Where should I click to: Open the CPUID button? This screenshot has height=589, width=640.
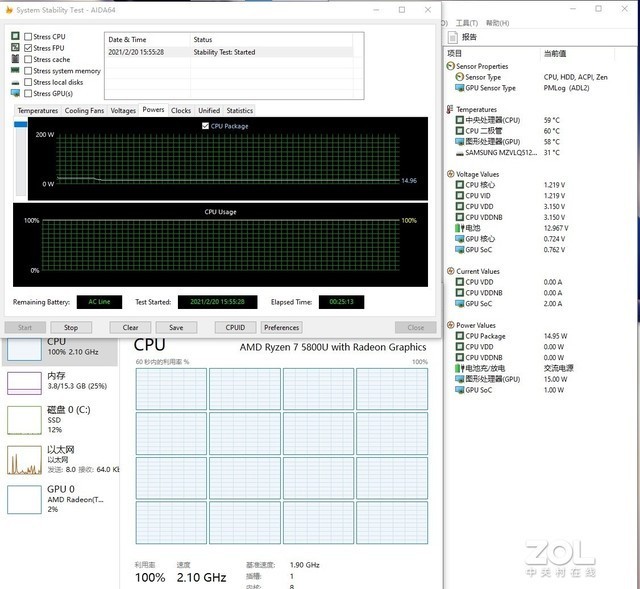tap(236, 327)
